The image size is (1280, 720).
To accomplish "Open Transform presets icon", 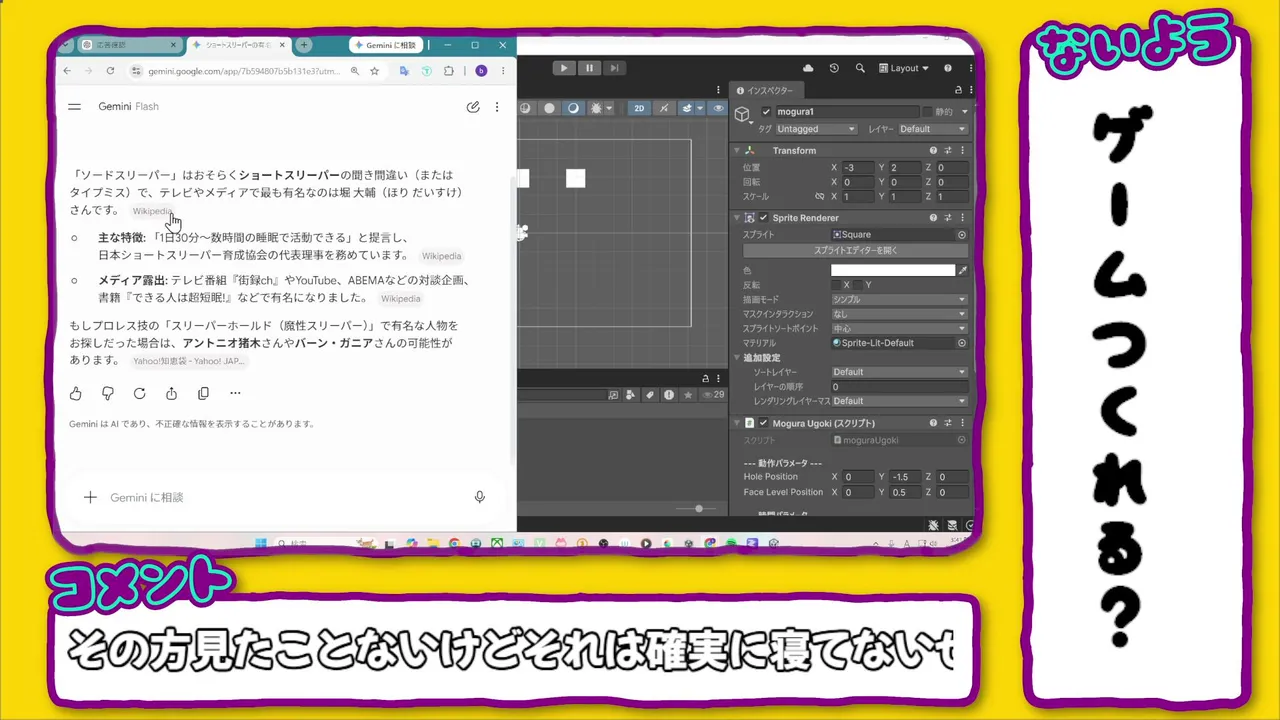I will click(948, 151).
